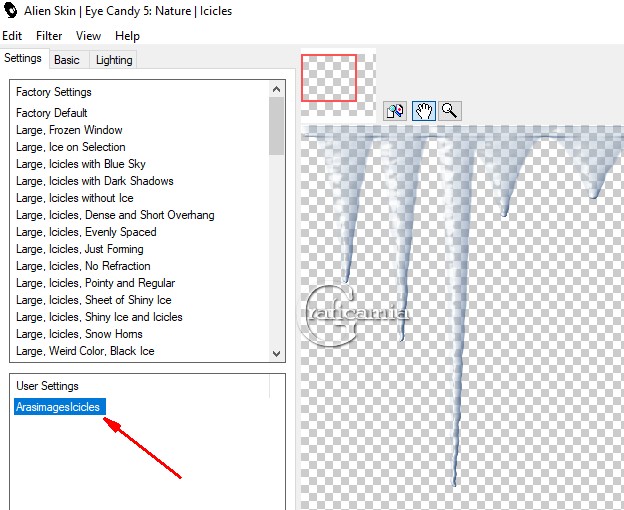Select Shiny Ice and Icicles preset
The height and width of the screenshot is (510, 624).
pos(99,317)
